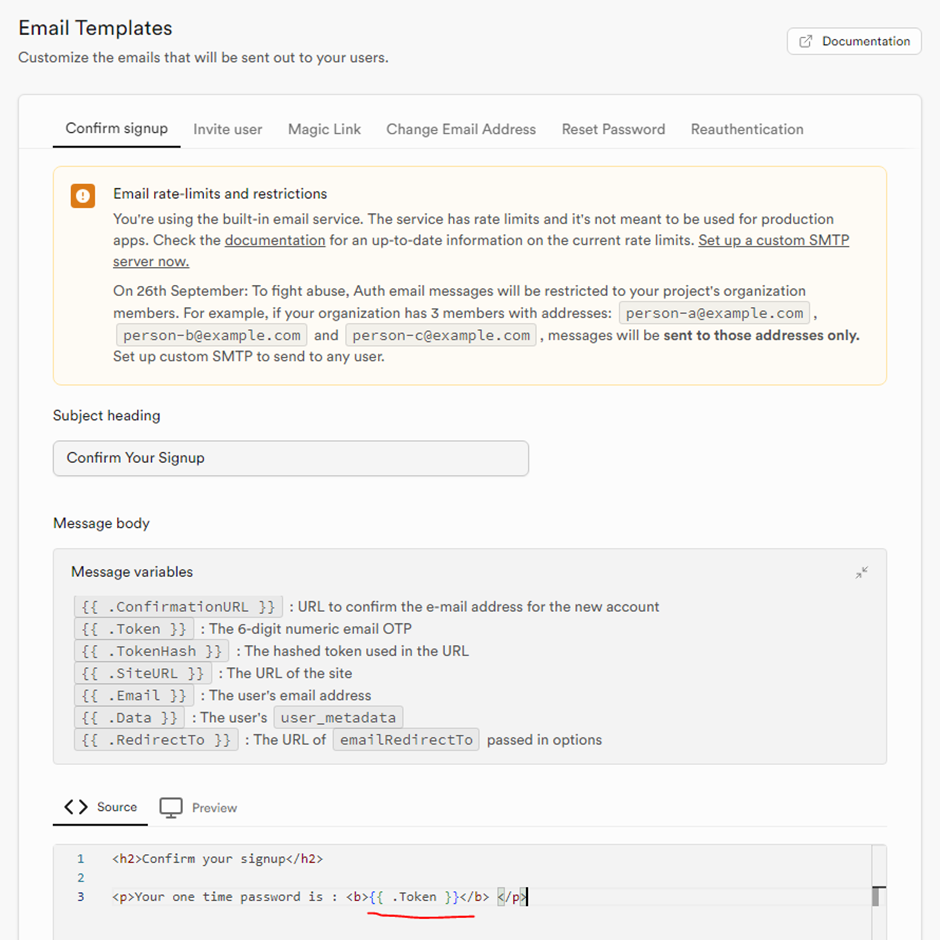Click the Preview monitor icon

[x=171, y=808]
